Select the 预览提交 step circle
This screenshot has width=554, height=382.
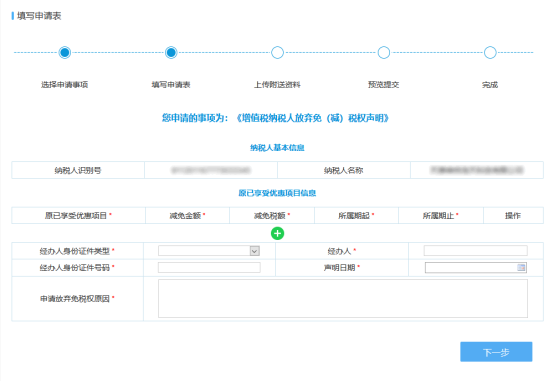point(384,52)
